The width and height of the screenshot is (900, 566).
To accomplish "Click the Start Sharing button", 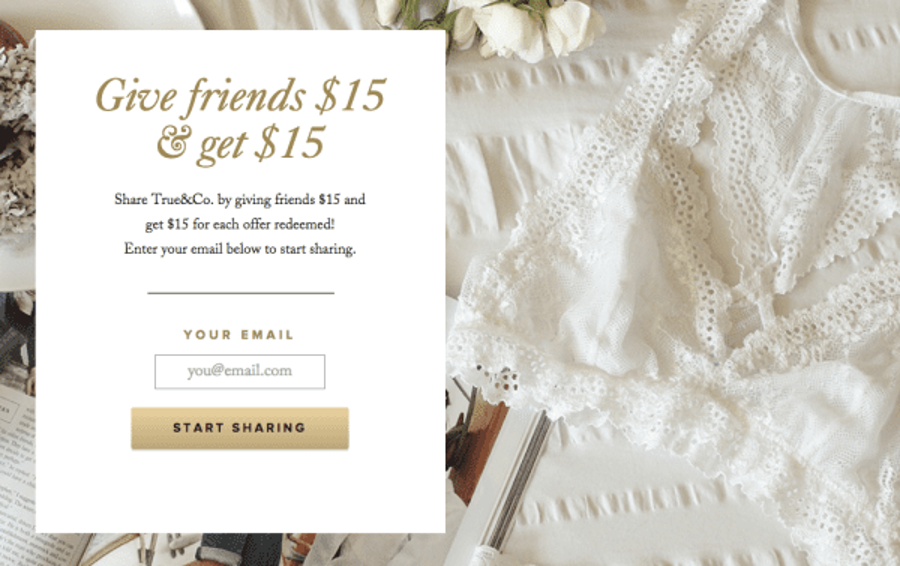I will tap(239, 428).
